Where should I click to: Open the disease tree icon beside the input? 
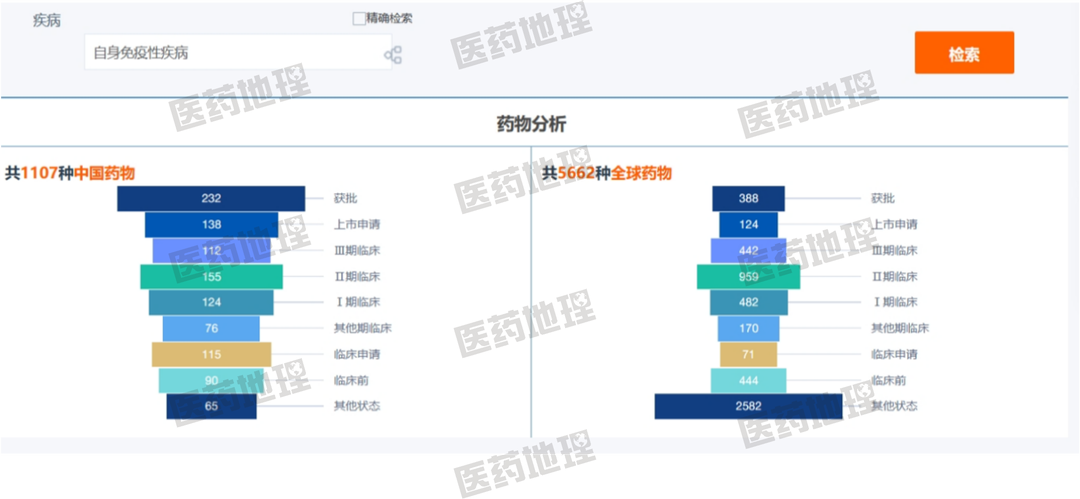point(393,55)
